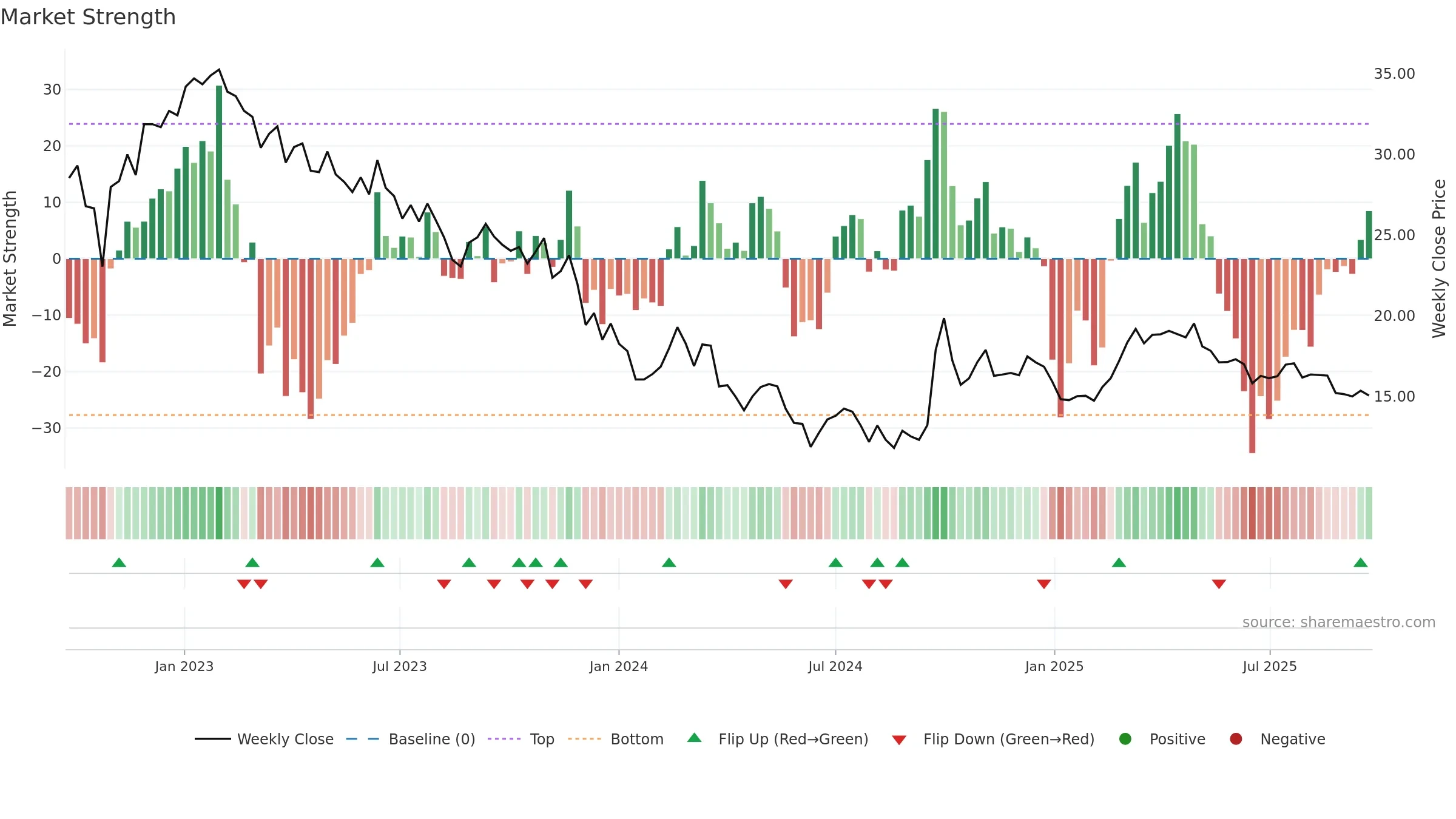Click the red Flip Down legend triangle icon
This screenshot has height=819, width=1456.
point(900,740)
